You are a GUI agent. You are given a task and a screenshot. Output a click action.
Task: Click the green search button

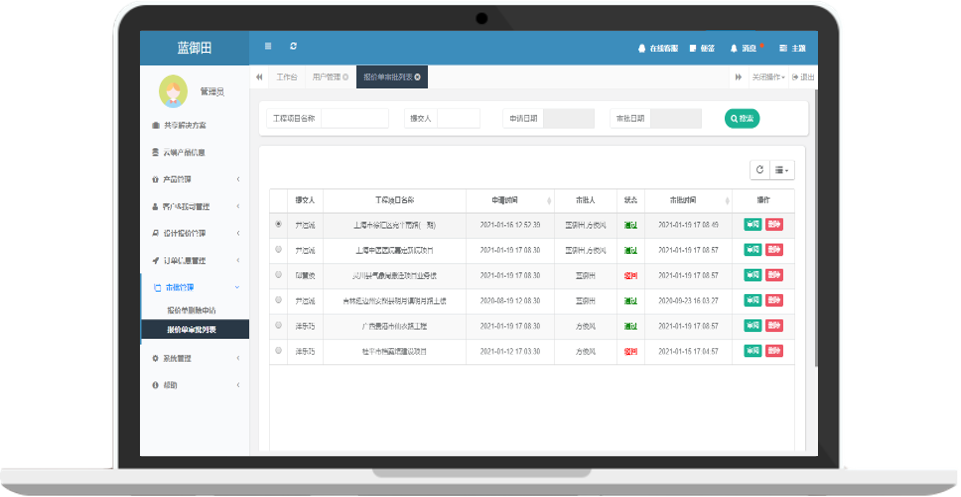(x=742, y=118)
